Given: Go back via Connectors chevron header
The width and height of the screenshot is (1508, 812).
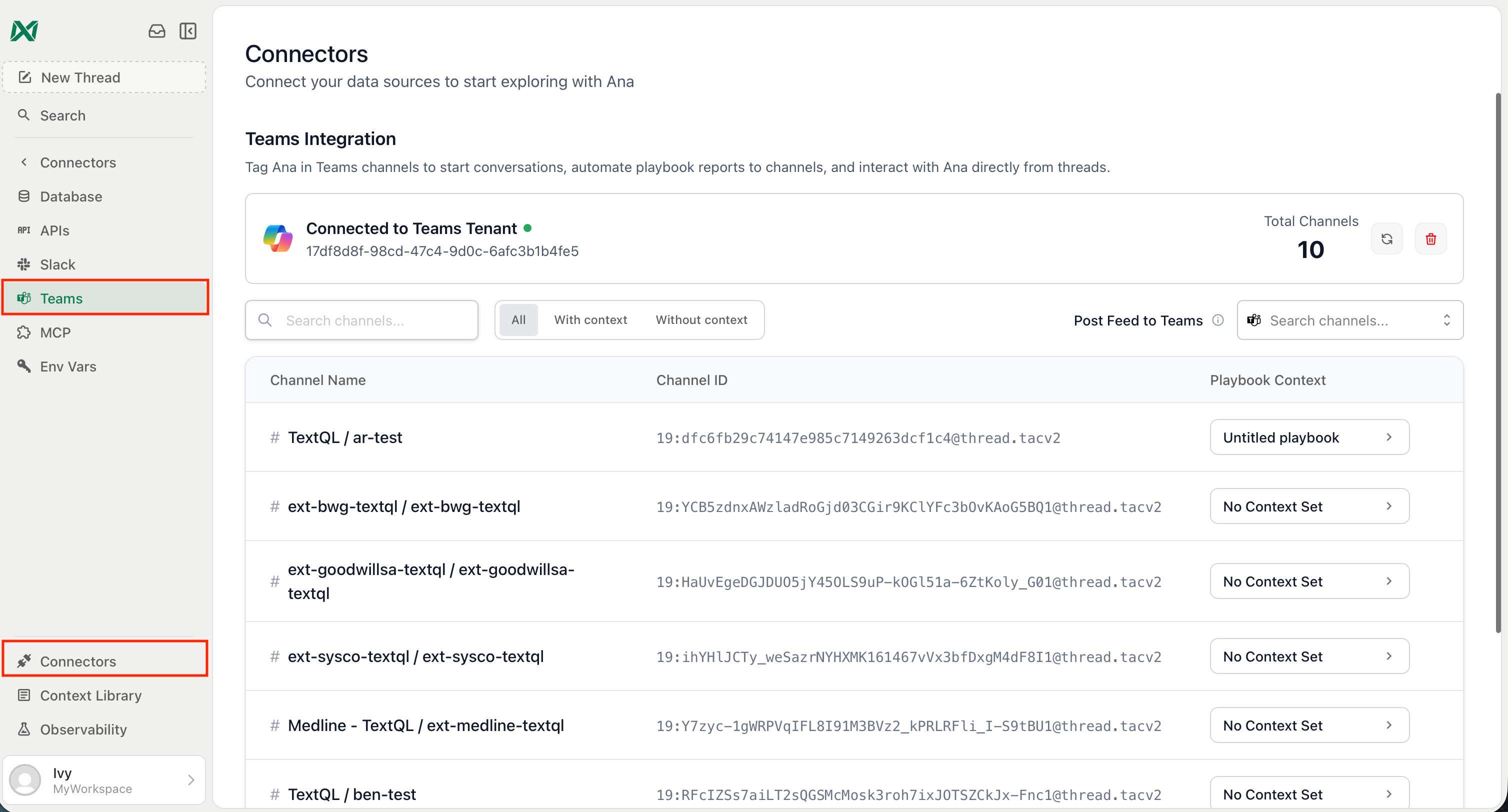Looking at the screenshot, I should point(104,162).
